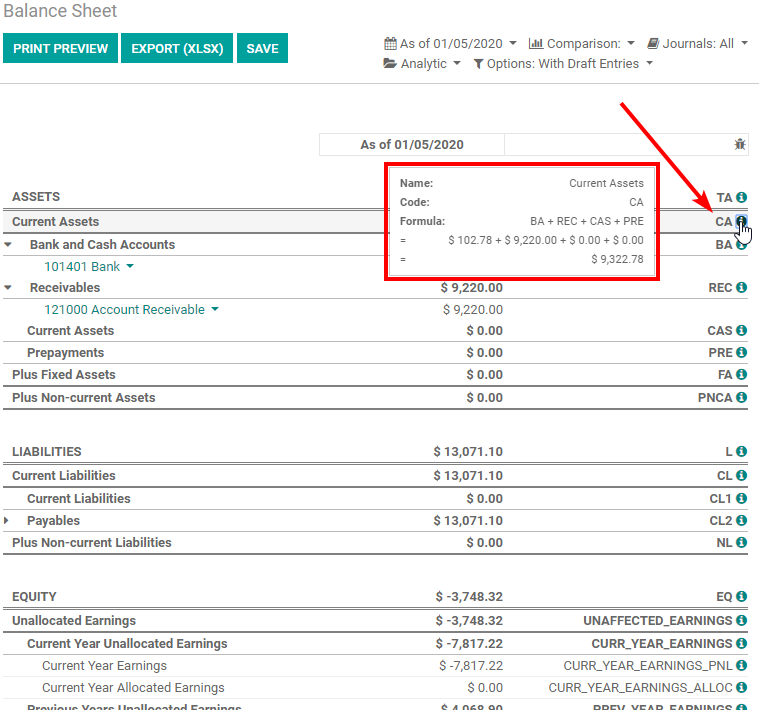Click Current Year Allocated Earnings label
The width and height of the screenshot is (759, 710).
(x=133, y=688)
